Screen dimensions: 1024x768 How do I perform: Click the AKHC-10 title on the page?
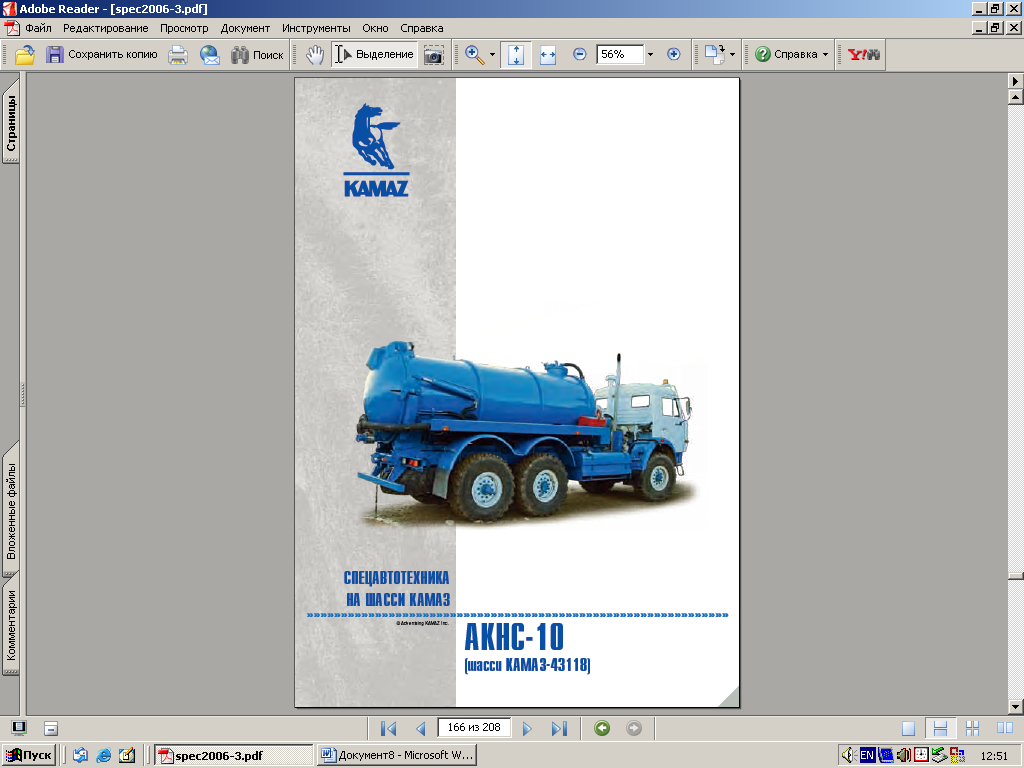point(514,637)
